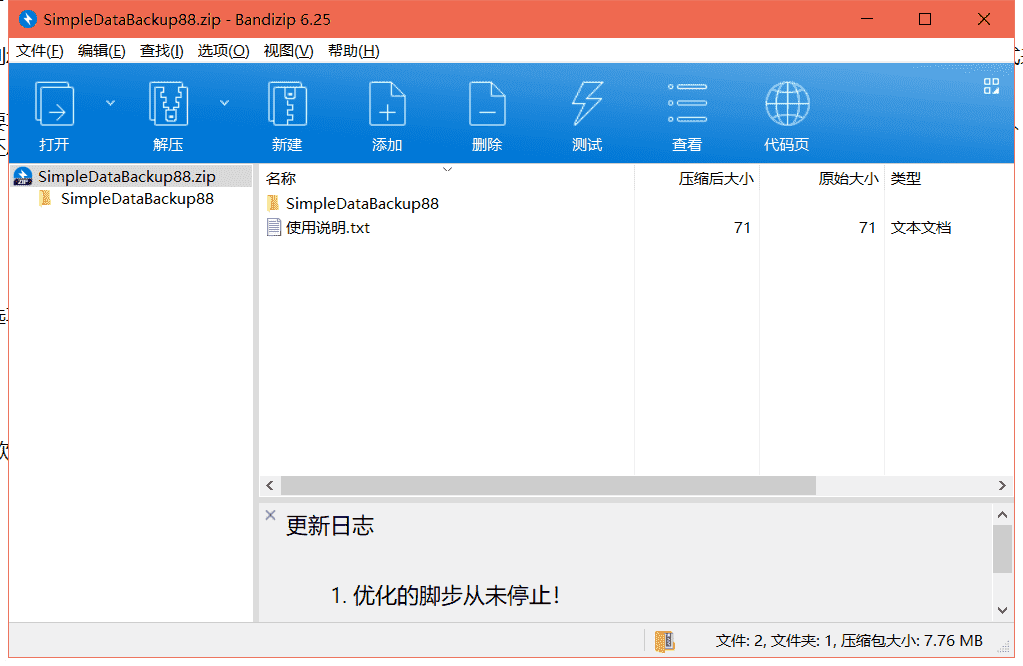
Task: Maximize the Bandizip window
Action: pyautogui.click(x=924, y=19)
